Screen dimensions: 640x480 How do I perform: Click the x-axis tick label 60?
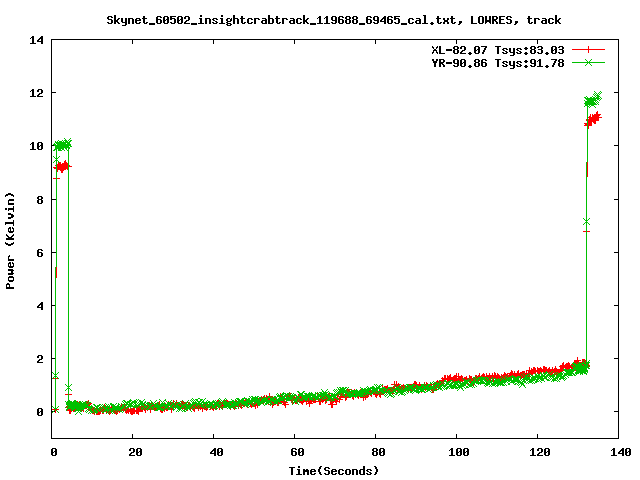click(x=297, y=452)
